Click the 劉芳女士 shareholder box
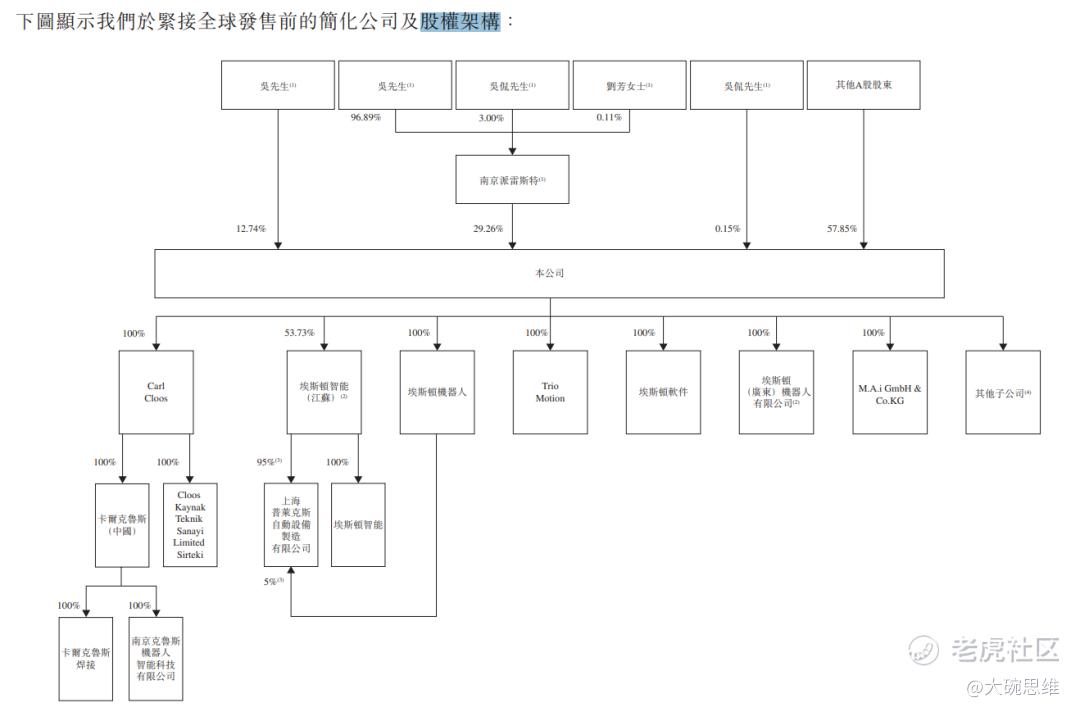The height and width of the screenshot is (712, 1080). click(x=630, y=85)
